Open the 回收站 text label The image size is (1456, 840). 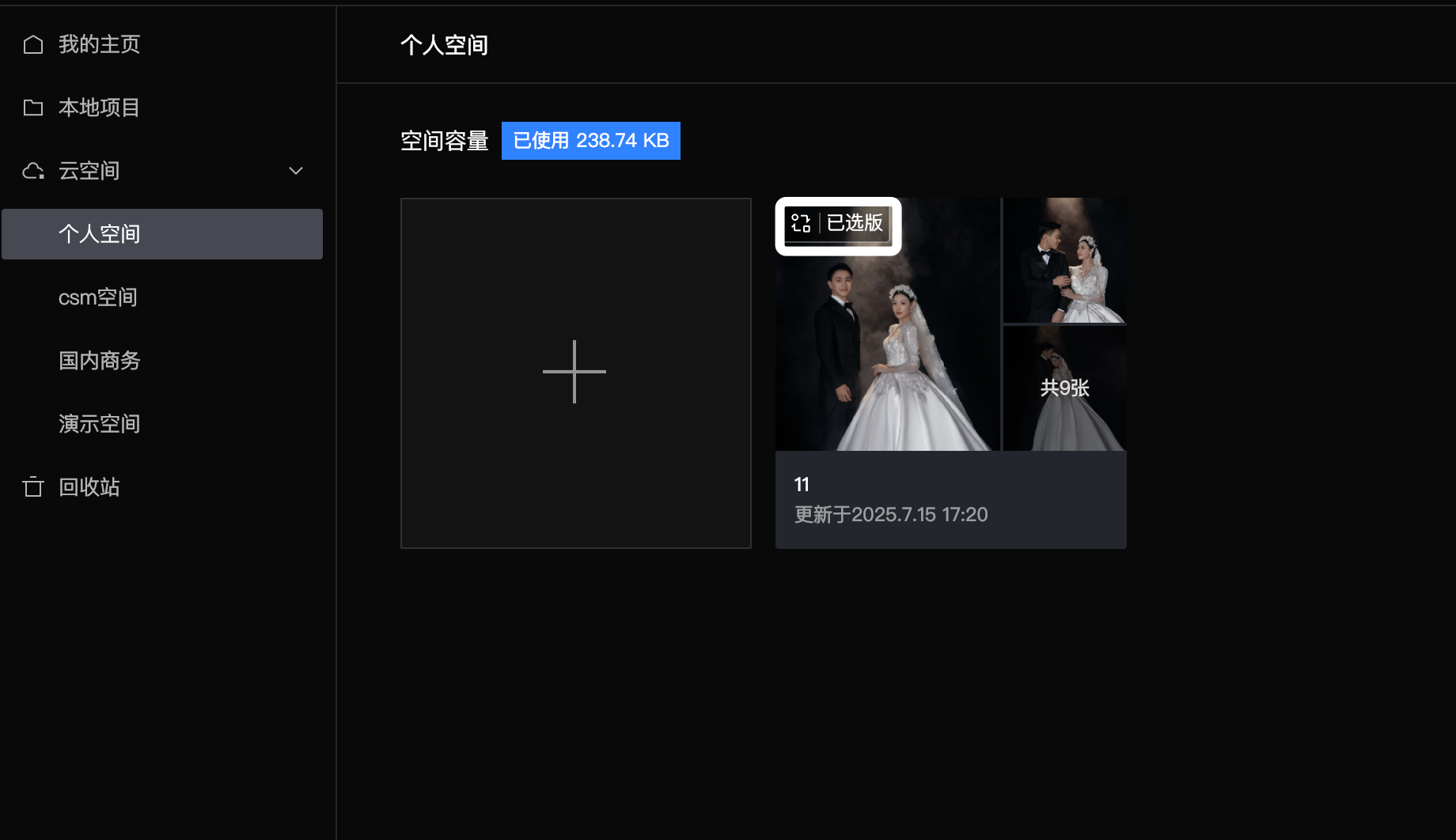point(89,487)
